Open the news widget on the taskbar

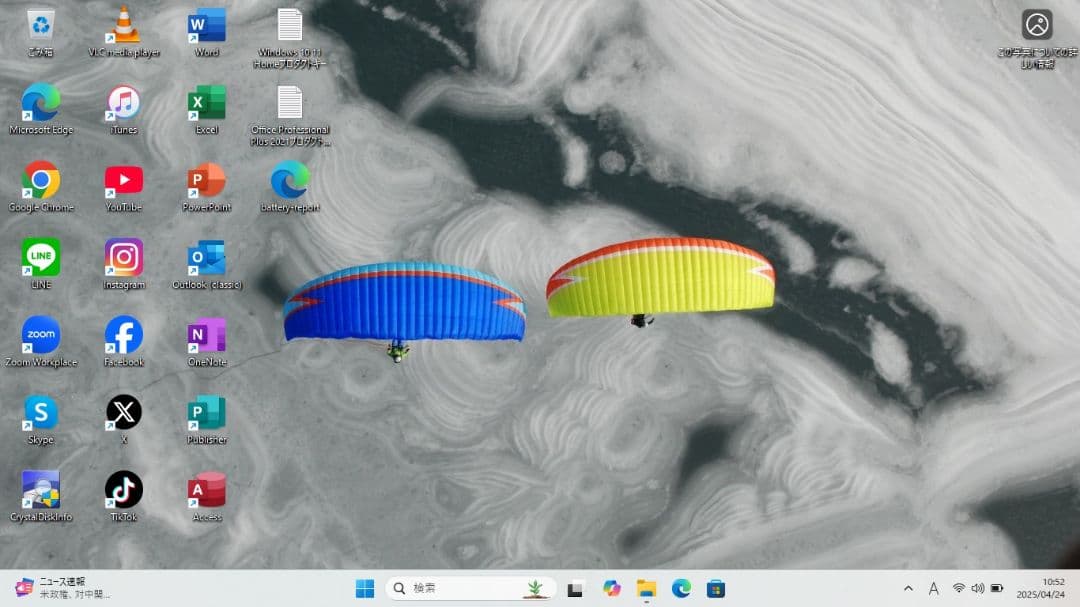[x=60, y=588]
